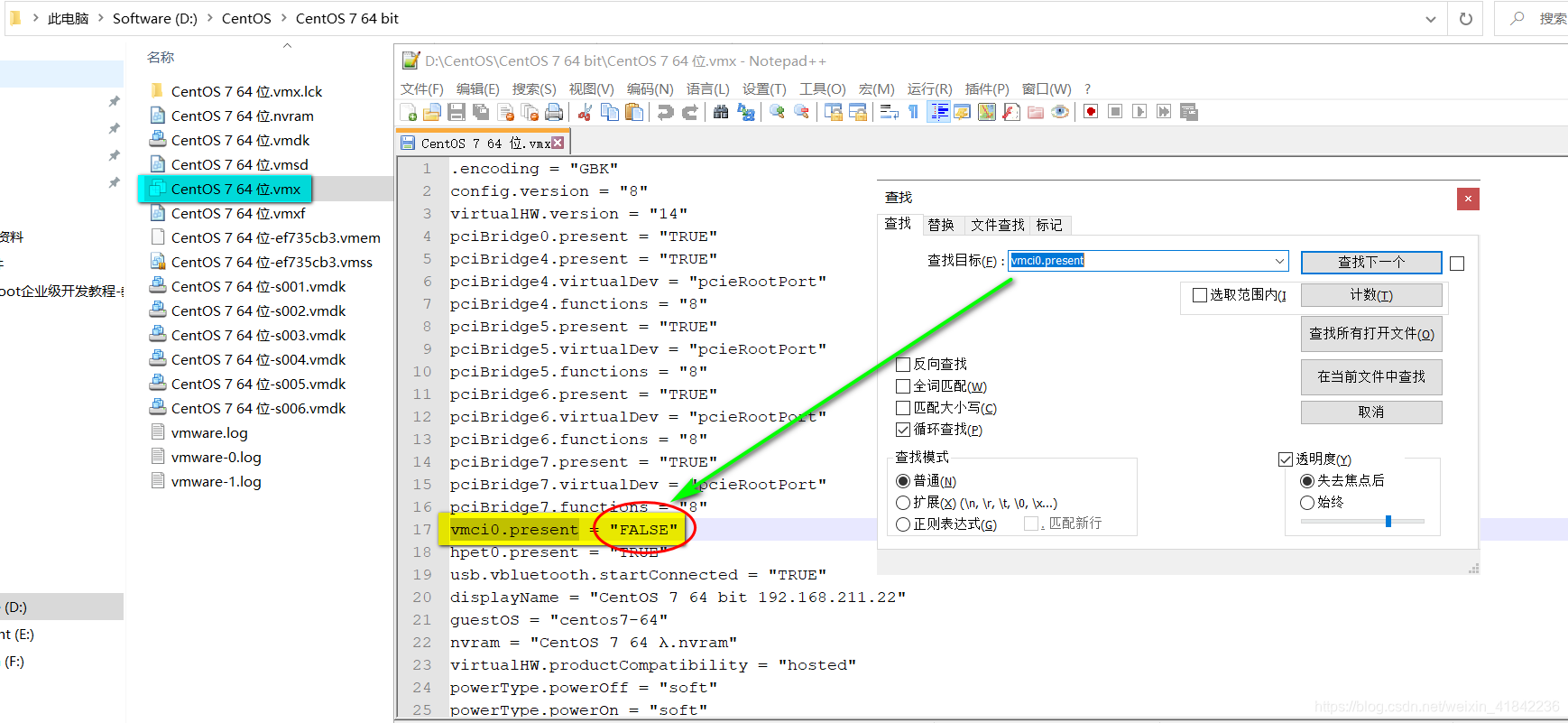Click the Replace toolbar icon
Viewport: 1568px width, 723px height.
tap(745, 112)
